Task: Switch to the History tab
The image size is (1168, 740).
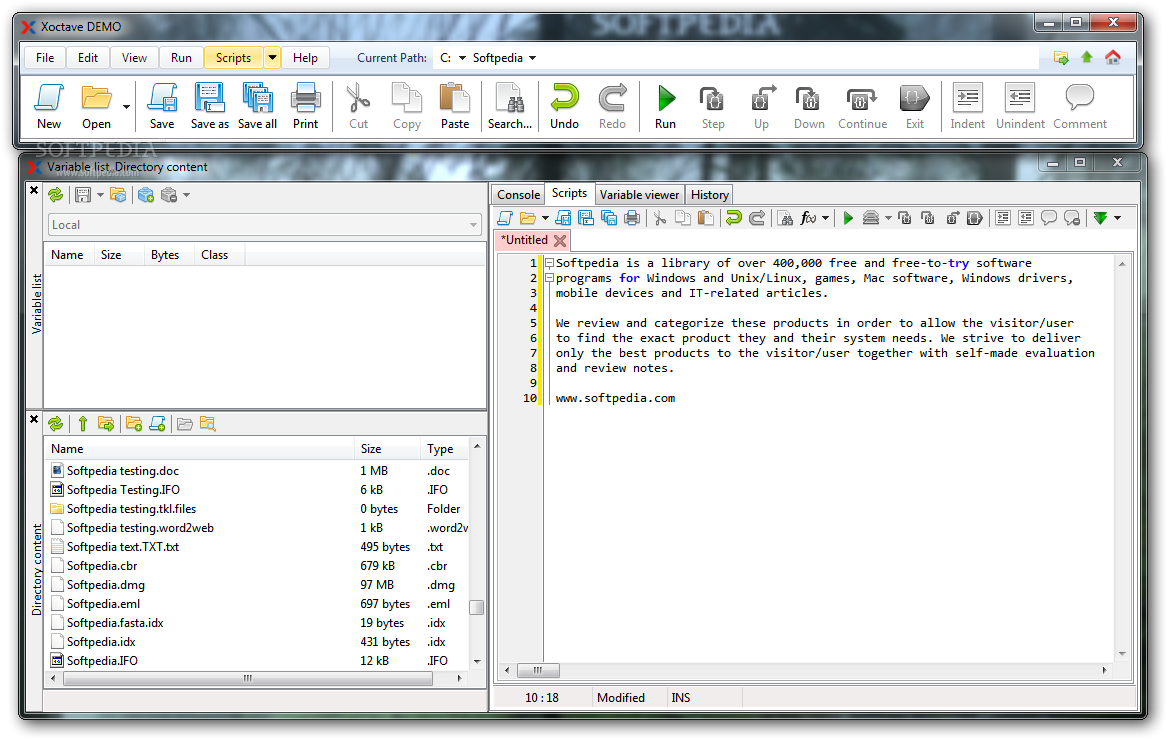Action: tap(709, 195)
